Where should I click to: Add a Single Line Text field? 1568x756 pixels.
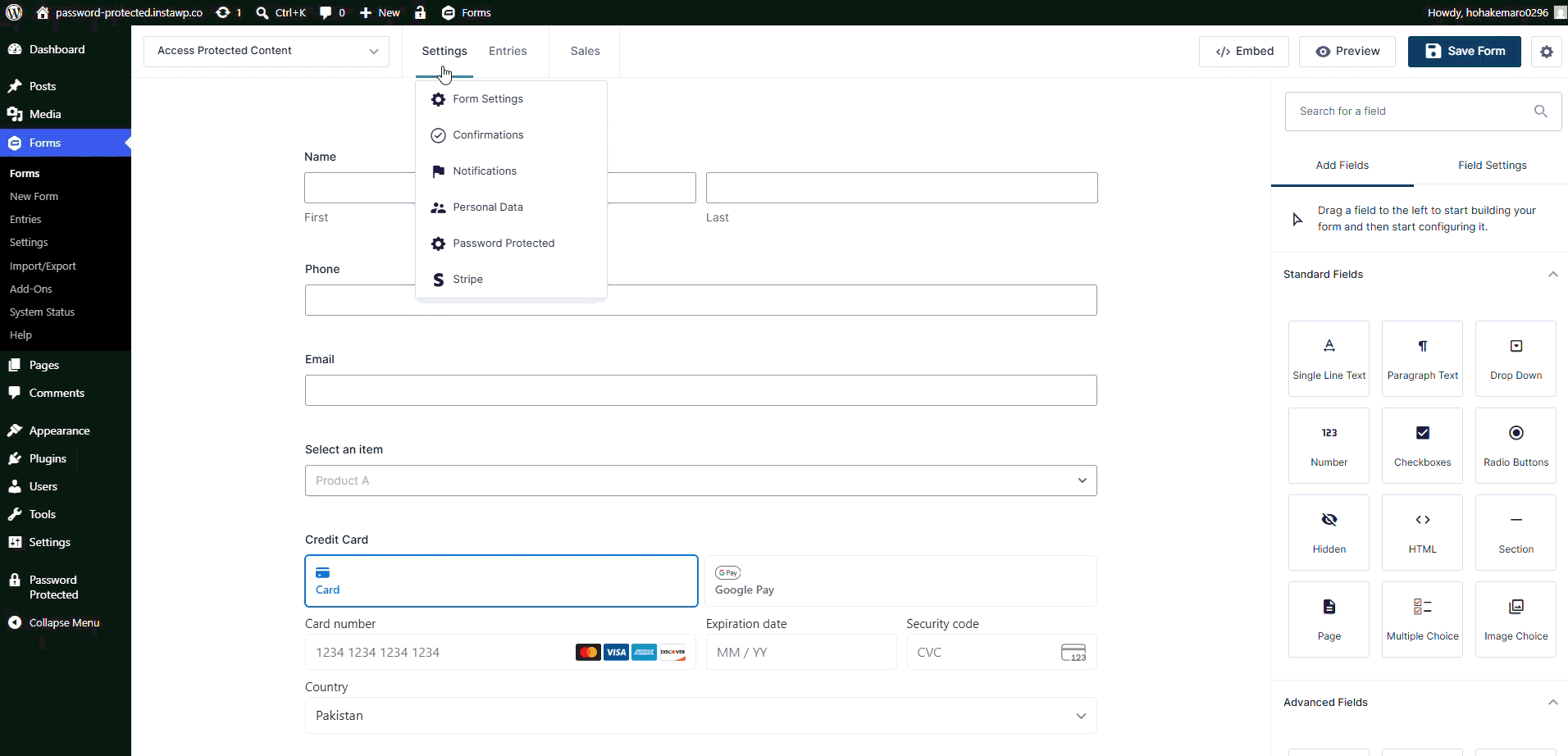pyautogui.click(x=1329, y=358)
